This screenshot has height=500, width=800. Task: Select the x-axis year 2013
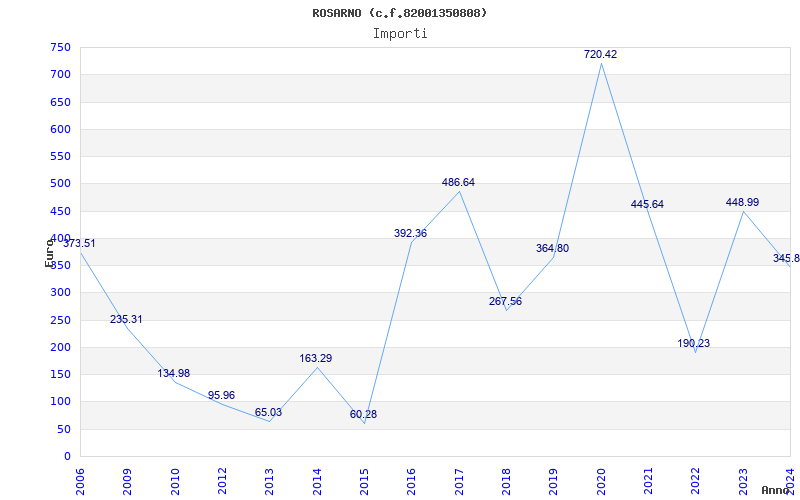270,482
